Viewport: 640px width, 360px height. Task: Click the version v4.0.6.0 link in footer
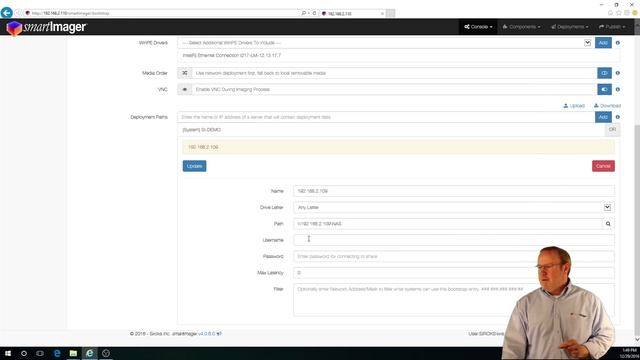point(207,334)
